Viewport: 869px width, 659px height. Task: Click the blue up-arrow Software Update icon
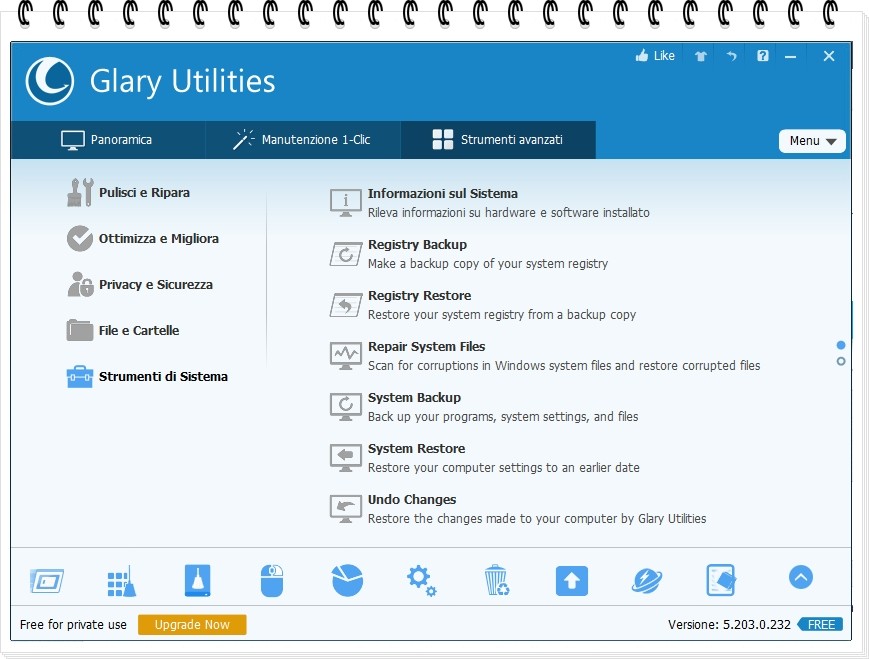pyautogui.click(x=572, y=580)
